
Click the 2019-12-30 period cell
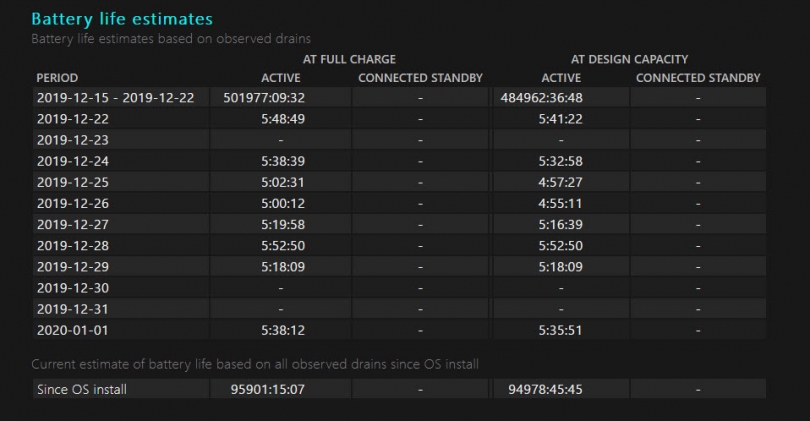click(72, 287)
